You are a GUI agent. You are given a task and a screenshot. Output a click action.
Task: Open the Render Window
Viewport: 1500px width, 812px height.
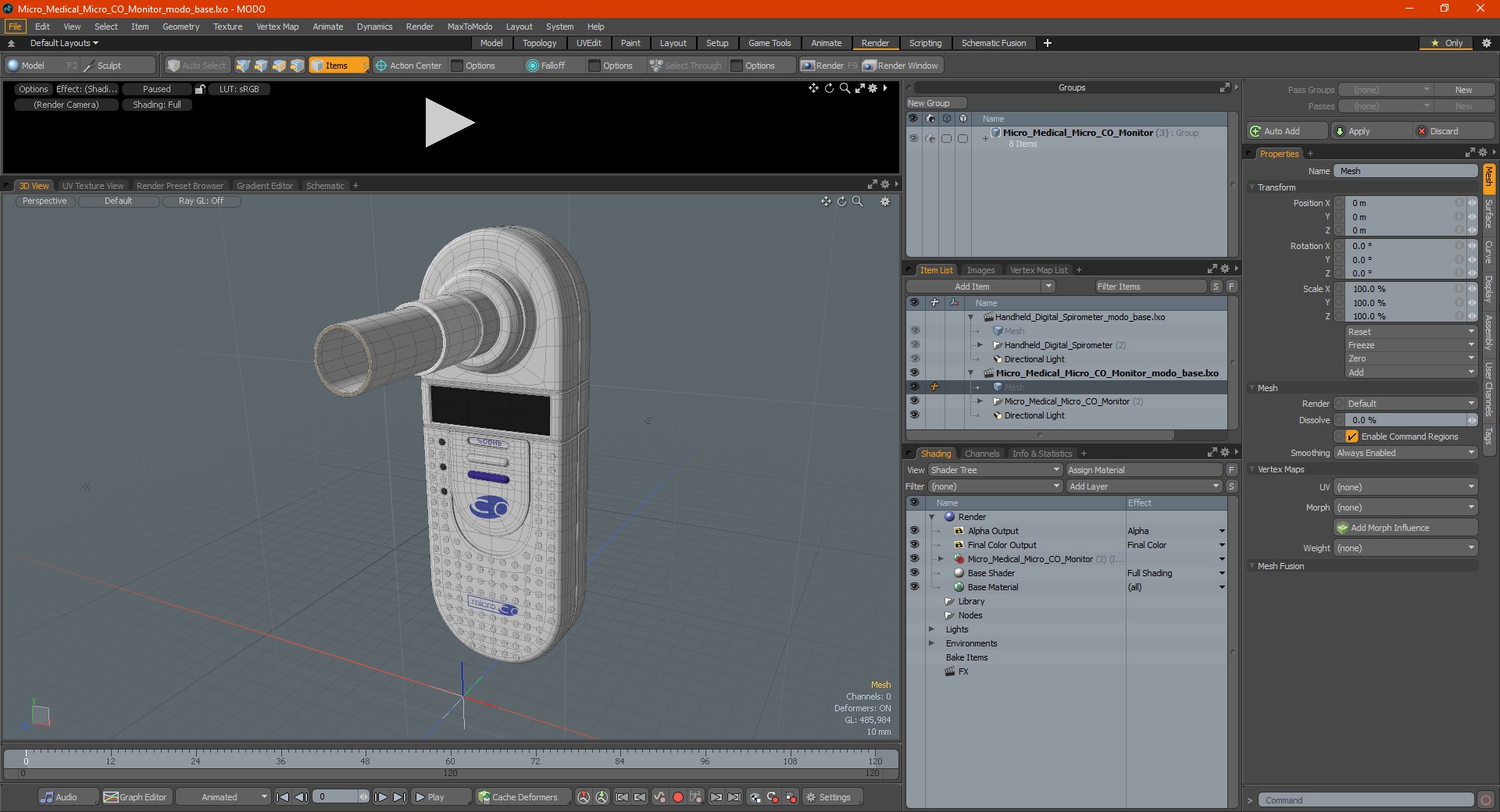pyautogui.click(x=901, y=66)
